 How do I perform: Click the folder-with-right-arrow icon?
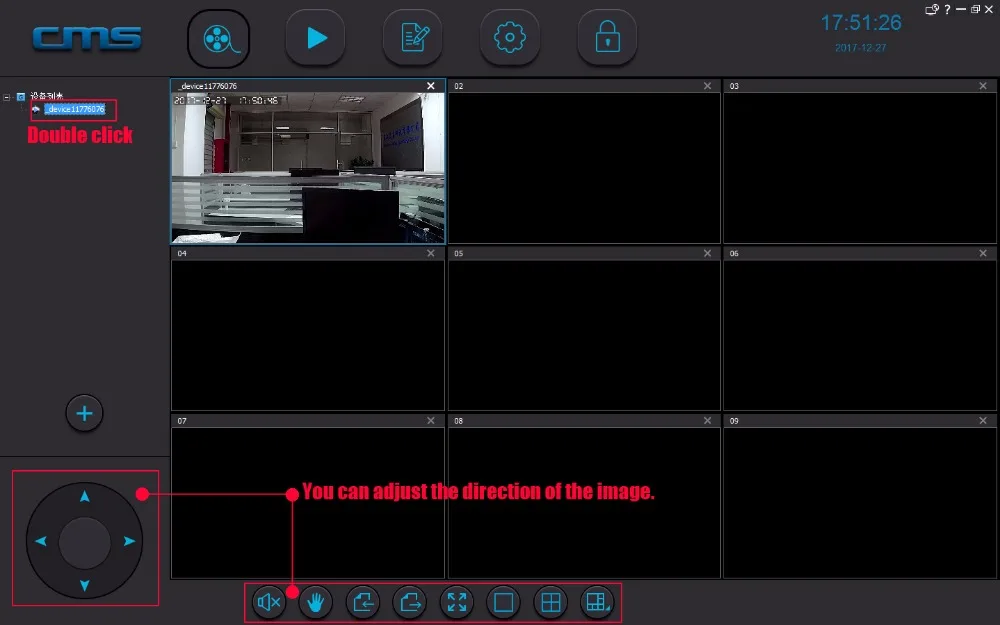tap(409, 601)
